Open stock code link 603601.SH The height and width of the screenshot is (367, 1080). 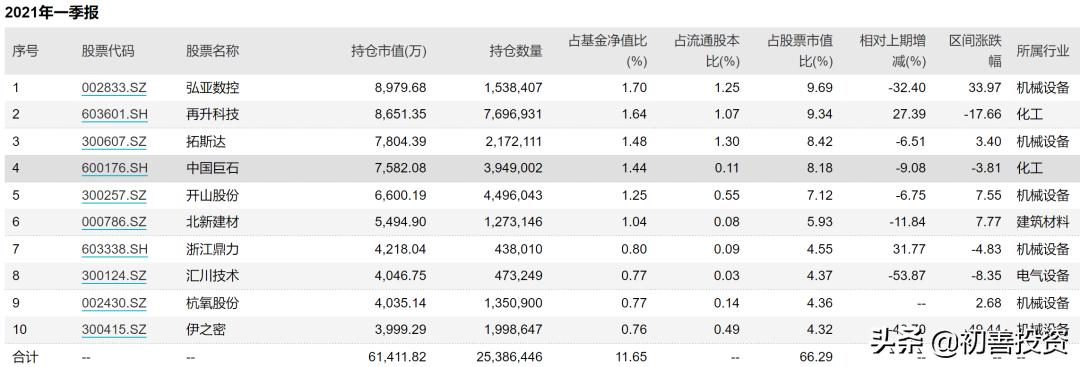[114, 115]
